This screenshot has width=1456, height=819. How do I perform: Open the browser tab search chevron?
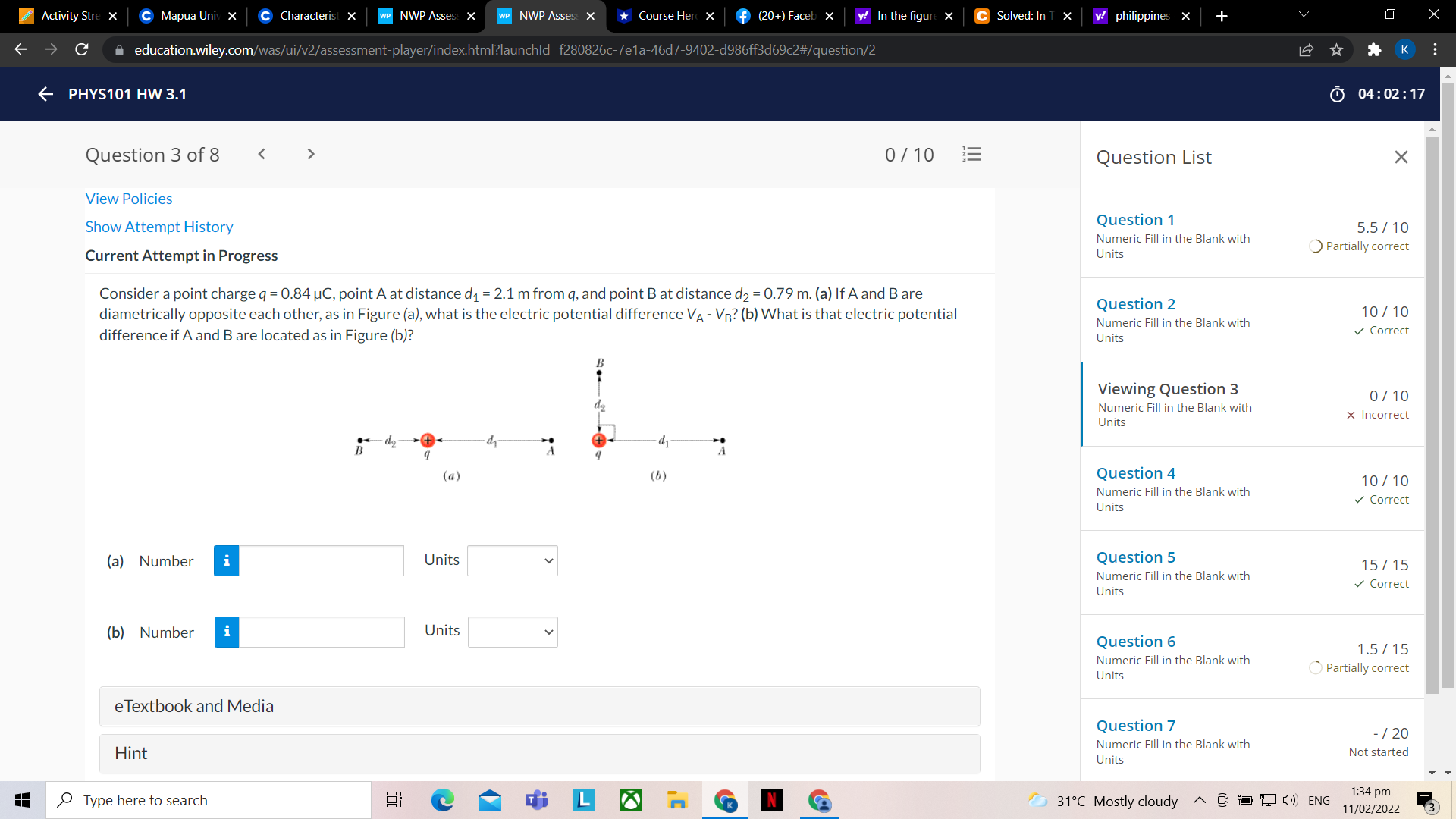pos(1303,14)
